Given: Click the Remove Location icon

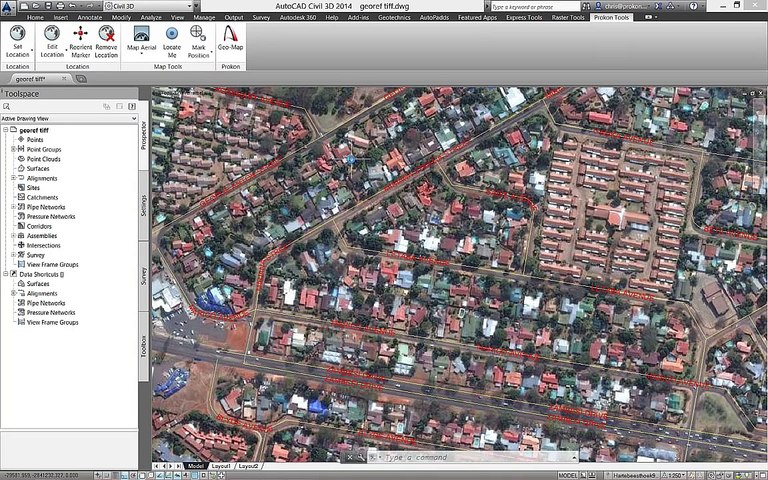Looking at the screenshot, I should [x=106, y=33].
